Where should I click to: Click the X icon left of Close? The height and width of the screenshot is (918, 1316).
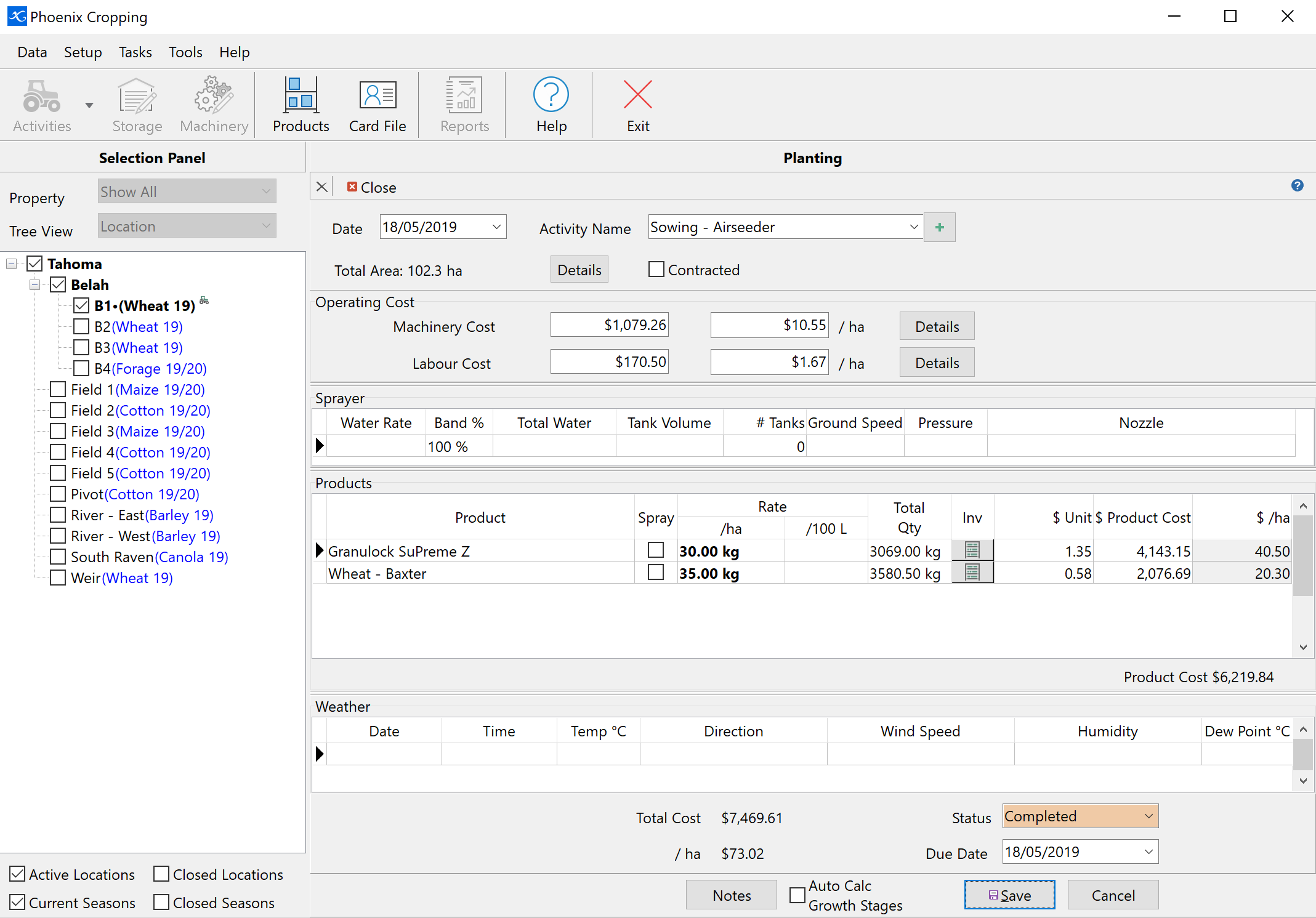tap(321, 187)
